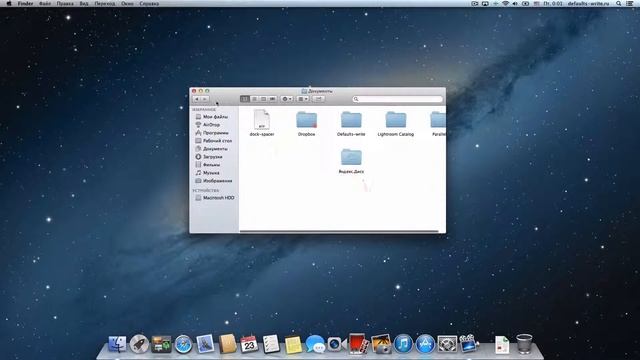Open Calendar from the Dock
The image size is (640, 360).
click(x=249, y=344)
